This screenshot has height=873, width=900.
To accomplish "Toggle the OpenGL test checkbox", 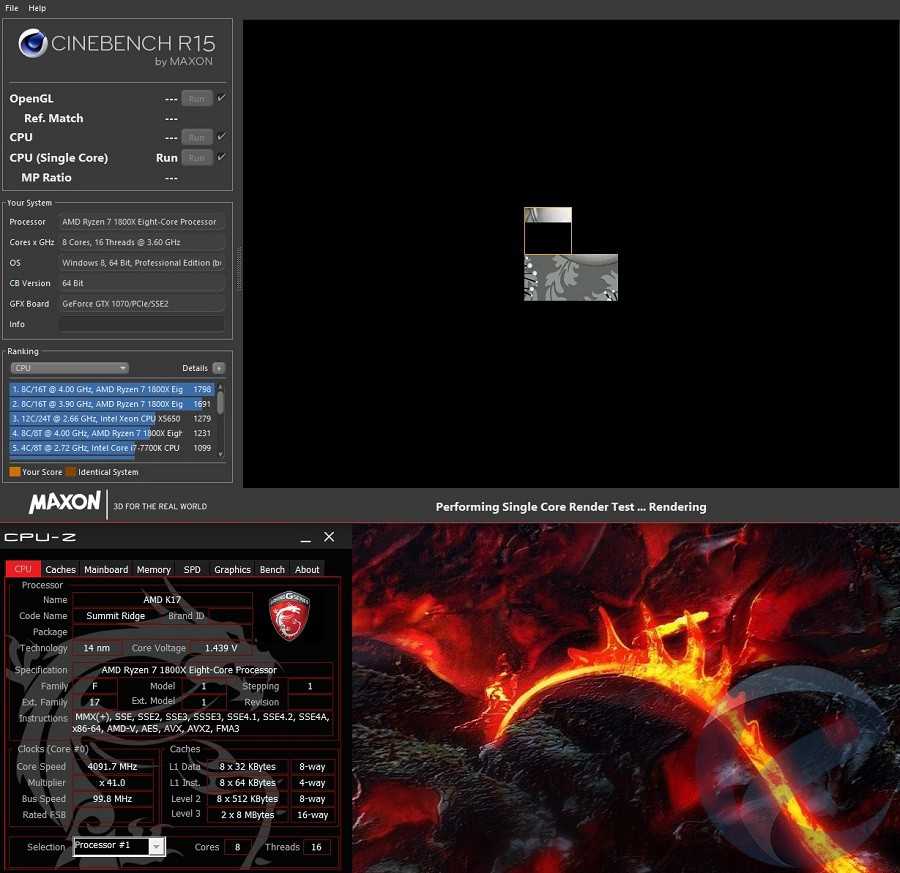I will [221, 98].
